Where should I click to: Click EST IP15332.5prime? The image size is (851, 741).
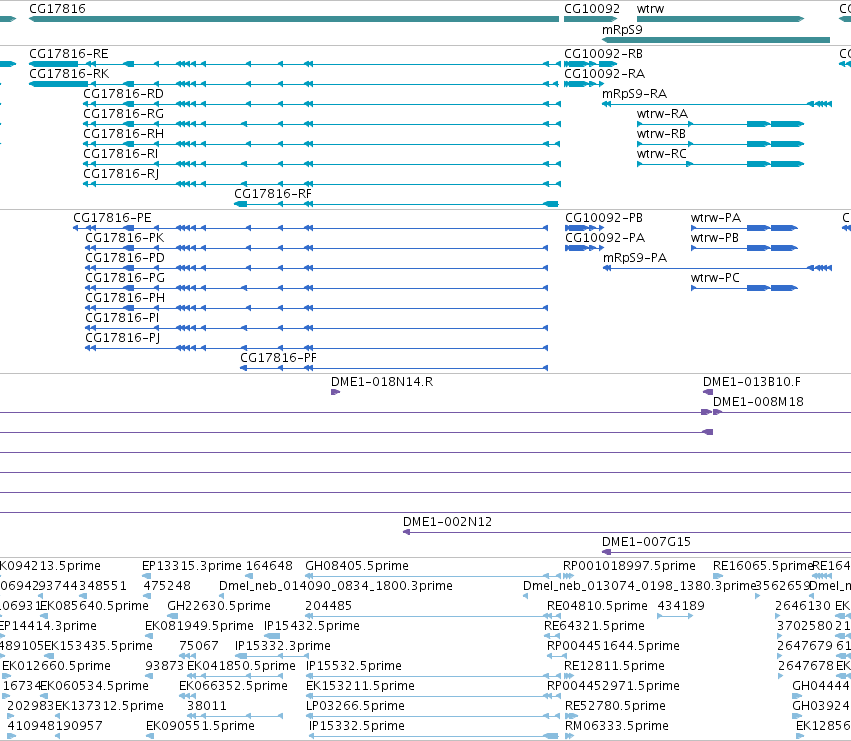[x=357, y=727]
